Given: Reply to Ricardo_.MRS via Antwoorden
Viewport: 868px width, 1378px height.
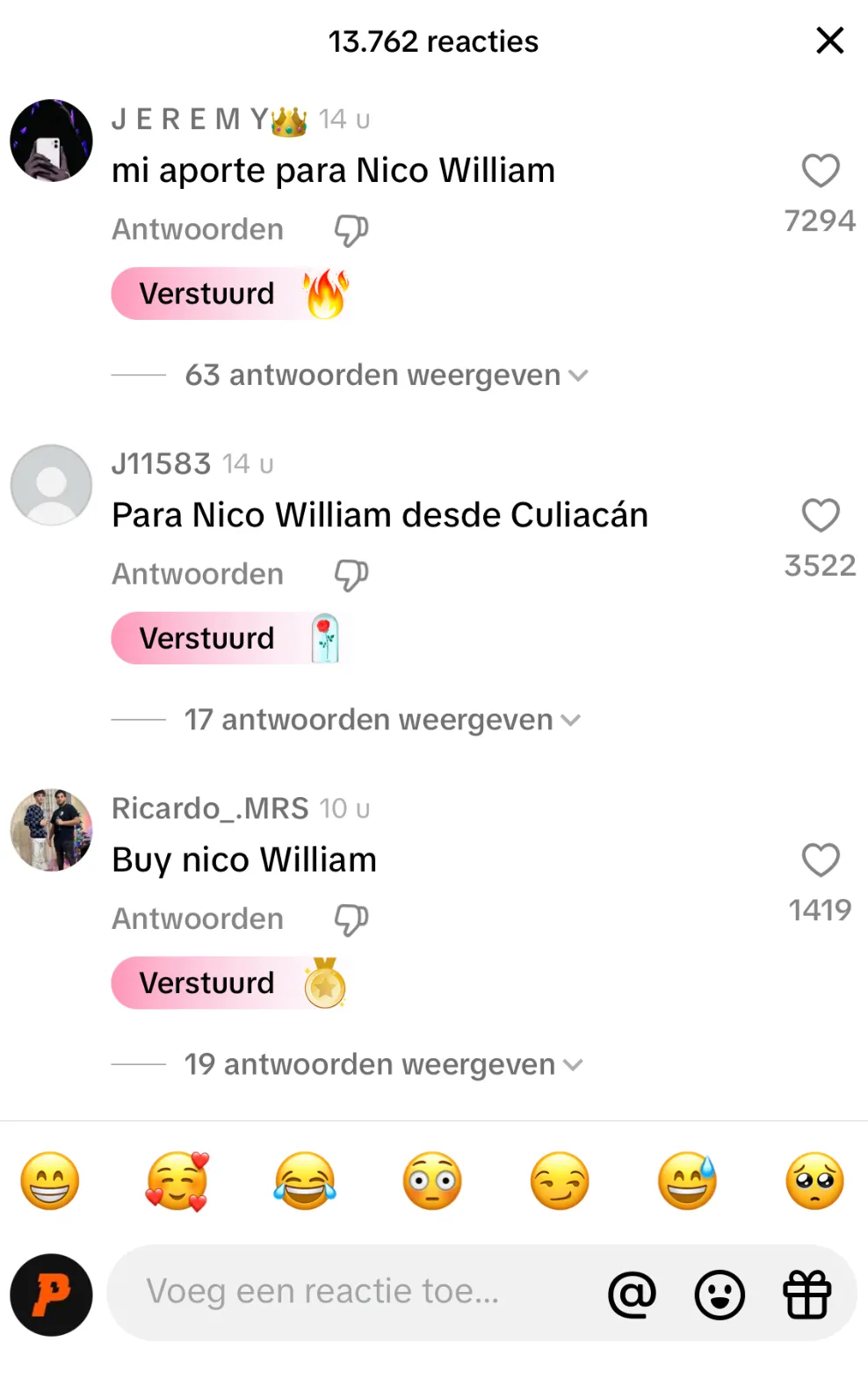Looking at the screenshot, I should click(198, 918).
